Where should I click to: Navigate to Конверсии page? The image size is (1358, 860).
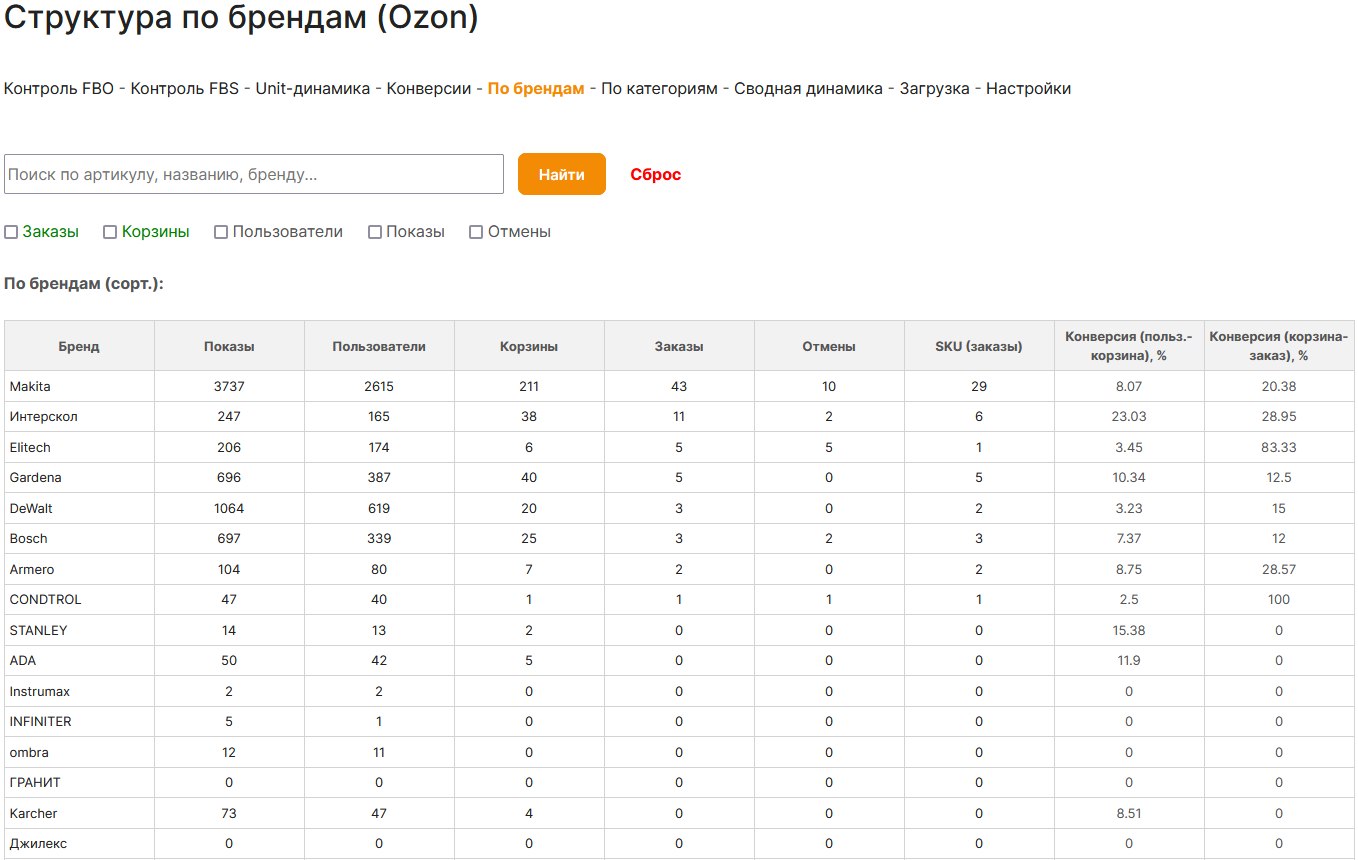click(429, 89)
